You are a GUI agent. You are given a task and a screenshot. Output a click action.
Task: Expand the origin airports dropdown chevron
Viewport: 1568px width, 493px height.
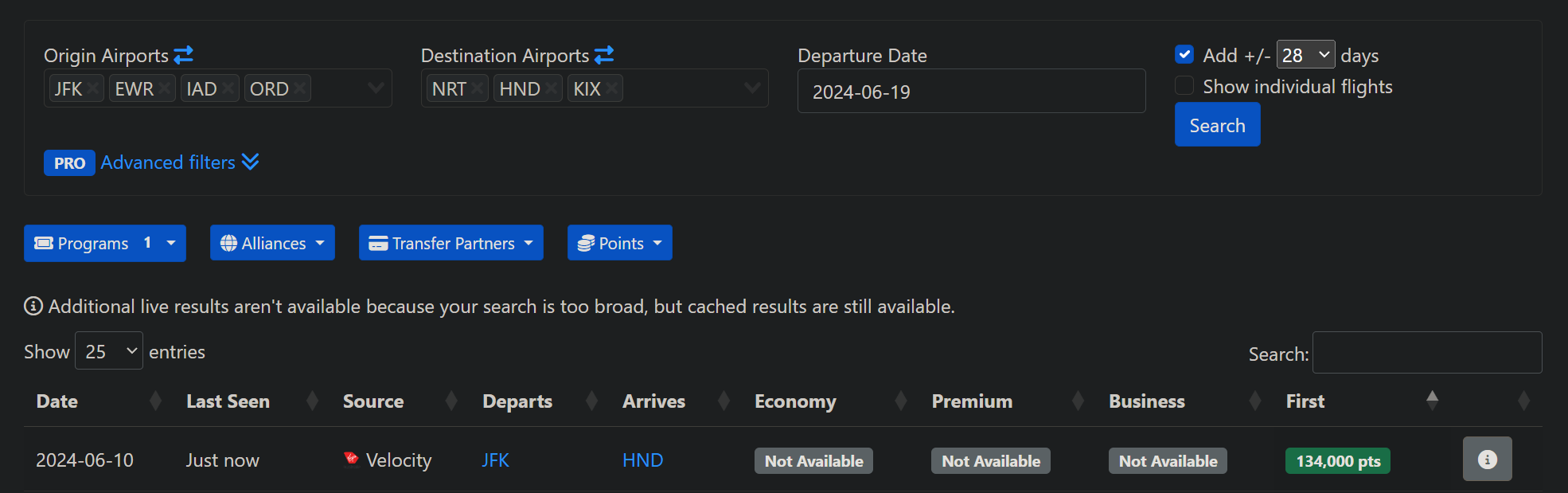coord(376,88)
